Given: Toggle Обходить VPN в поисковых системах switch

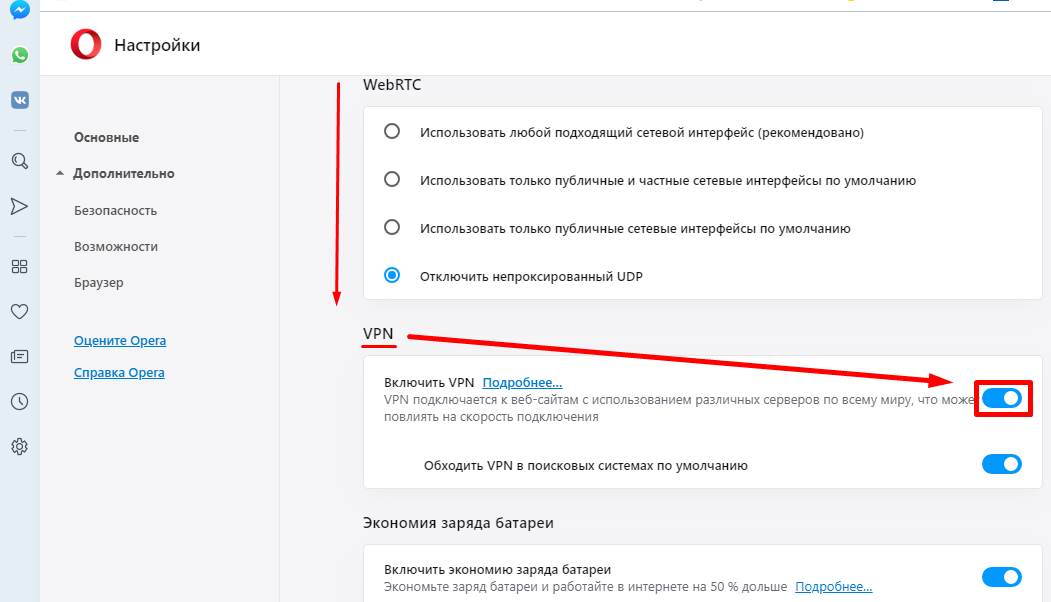Looking at the screenshot, I should coord(1002,464).
